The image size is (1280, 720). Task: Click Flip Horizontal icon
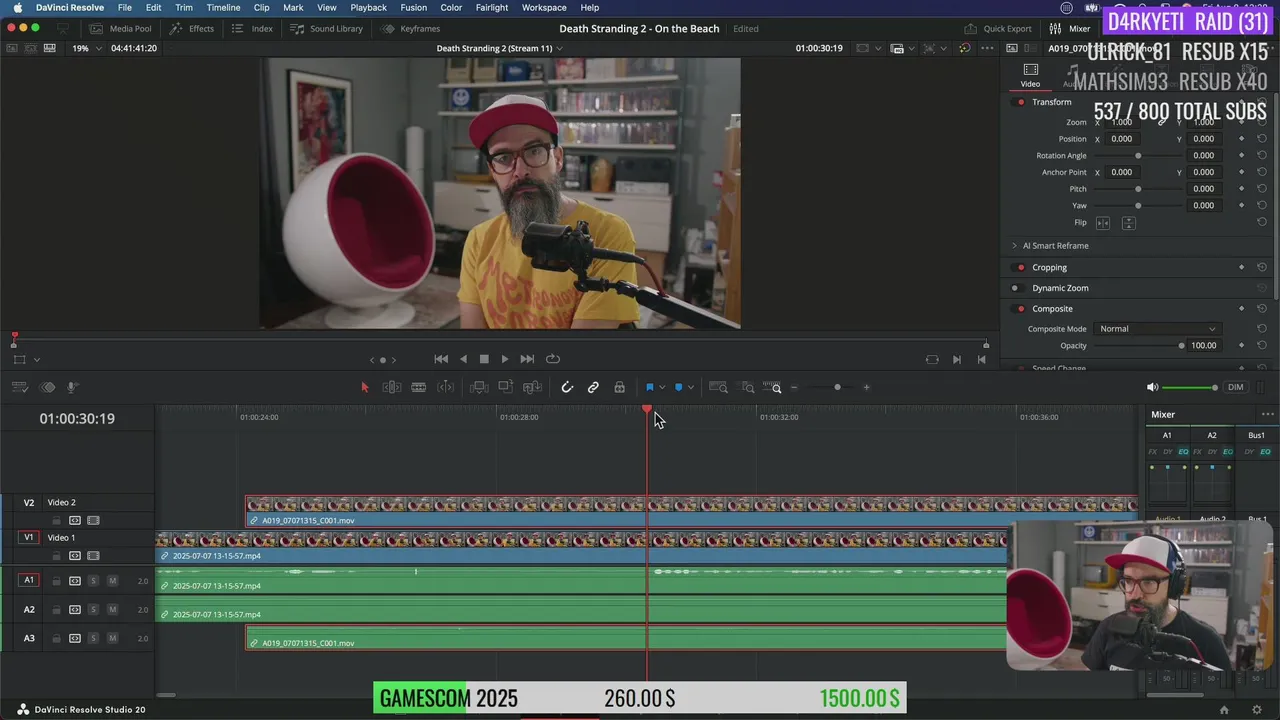(1103, 223)
